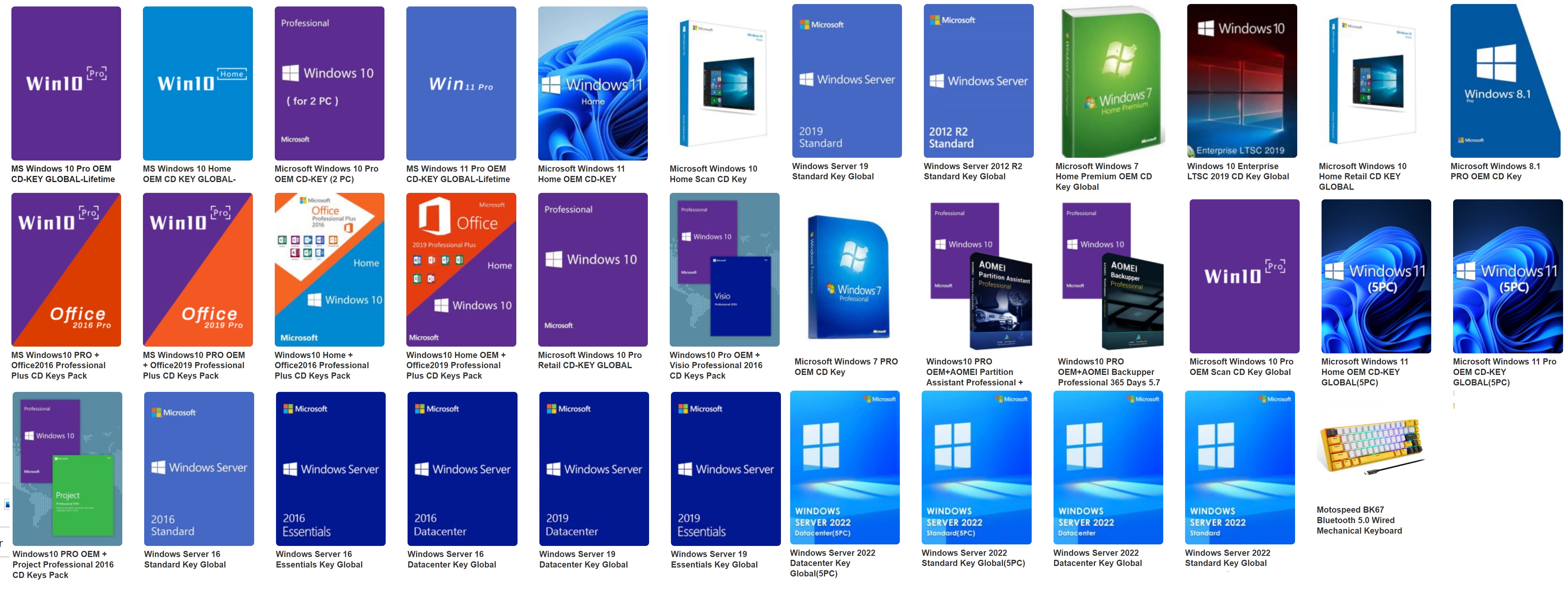
Task: Click the Office 2019 Professional Plus Home image
Action: 461,270
